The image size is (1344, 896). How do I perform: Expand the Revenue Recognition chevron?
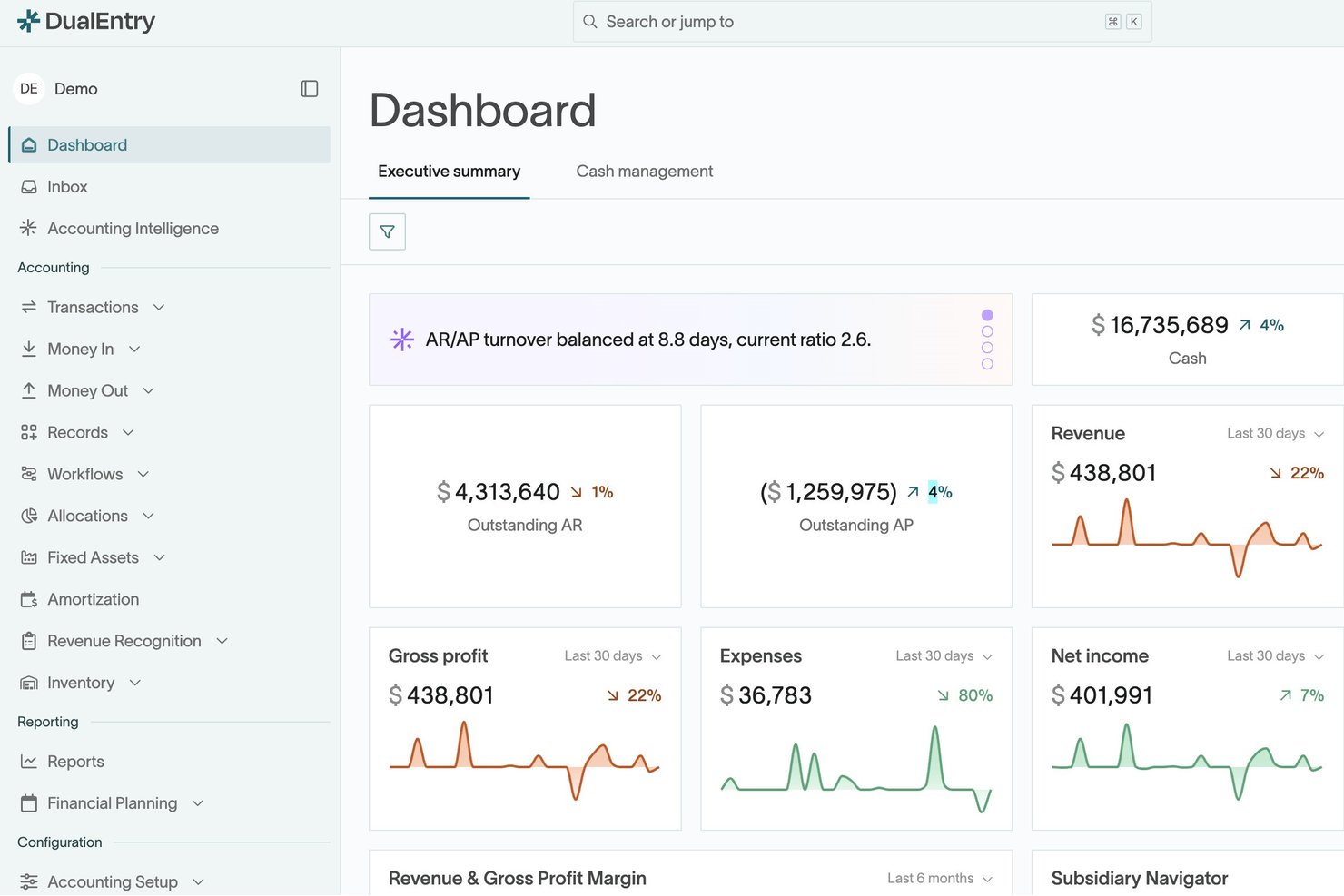point(222,642)
